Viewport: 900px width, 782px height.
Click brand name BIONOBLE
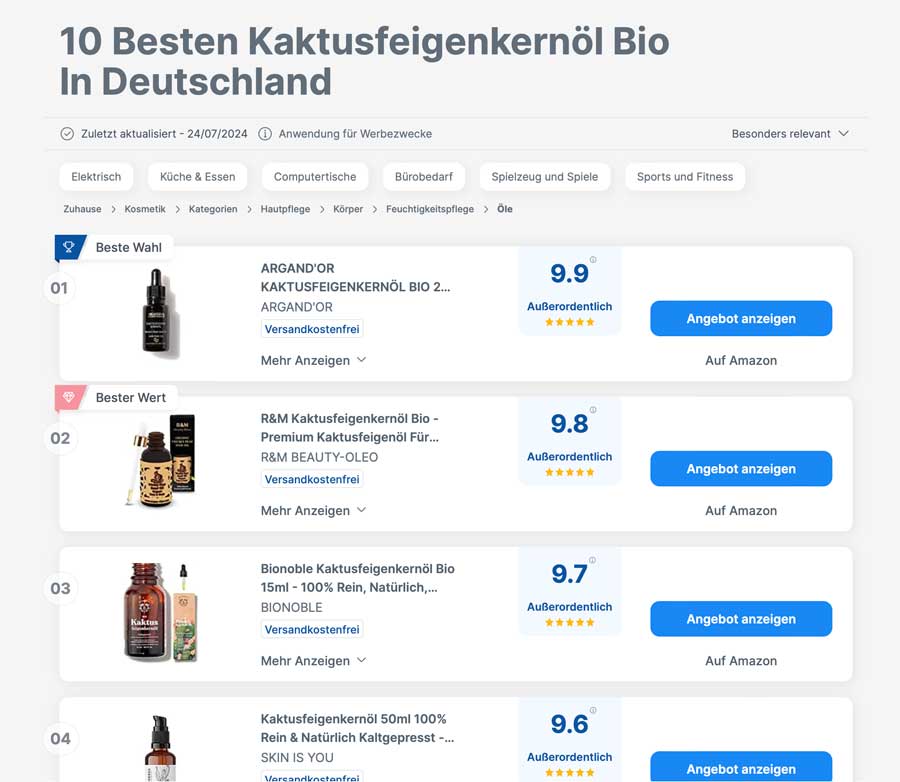(x=292, y=607)
